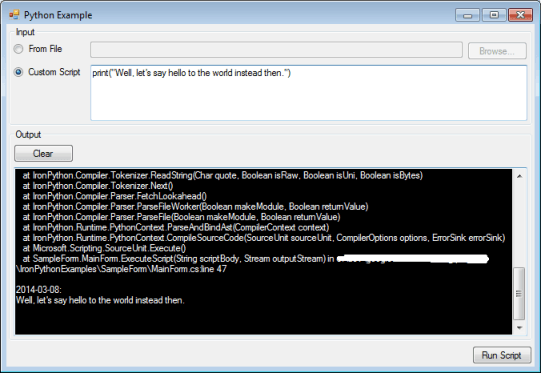
Task: Click the output scrollbar thumb
Action: (x=519, y=294)
